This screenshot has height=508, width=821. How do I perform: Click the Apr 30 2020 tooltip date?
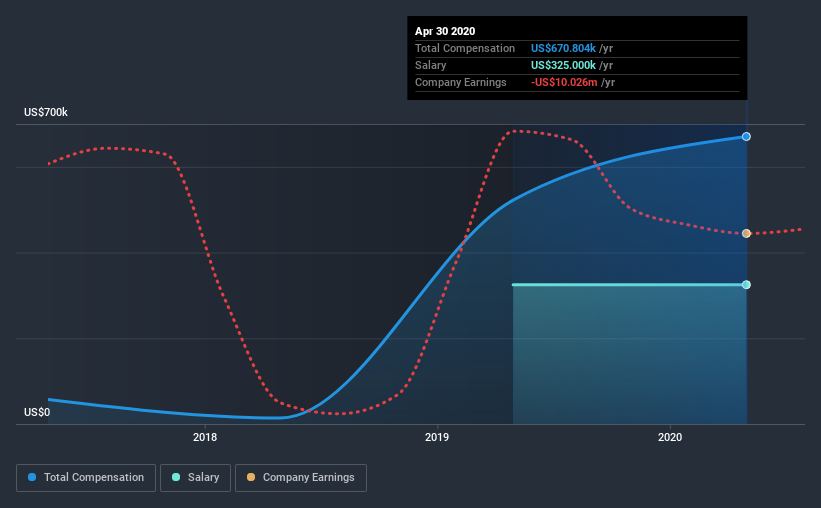[445, 31]
